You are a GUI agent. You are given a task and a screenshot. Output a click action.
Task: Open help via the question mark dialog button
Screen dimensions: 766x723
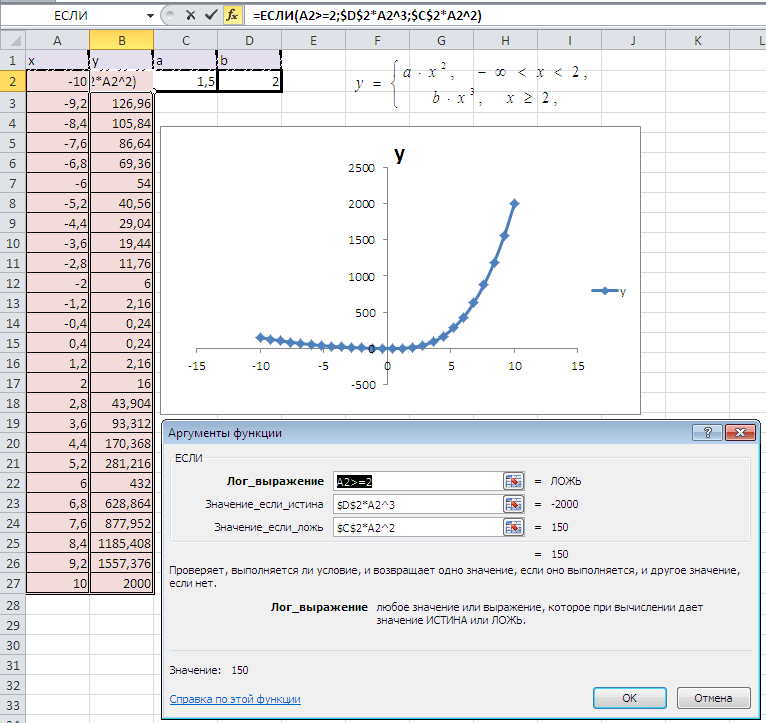(x=707, y=432)
